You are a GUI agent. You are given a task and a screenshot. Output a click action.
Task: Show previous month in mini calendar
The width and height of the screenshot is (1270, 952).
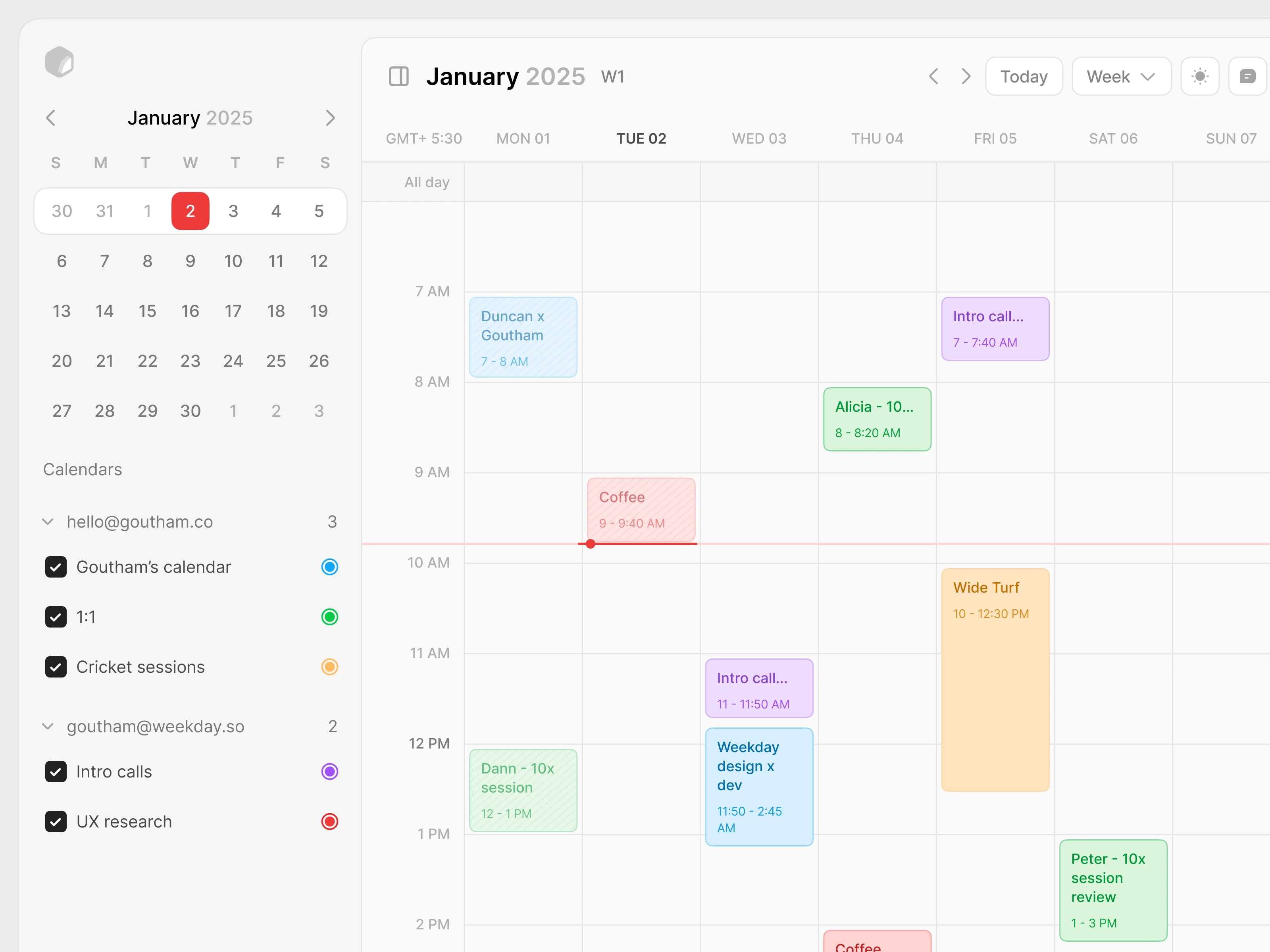coord(50,118)
